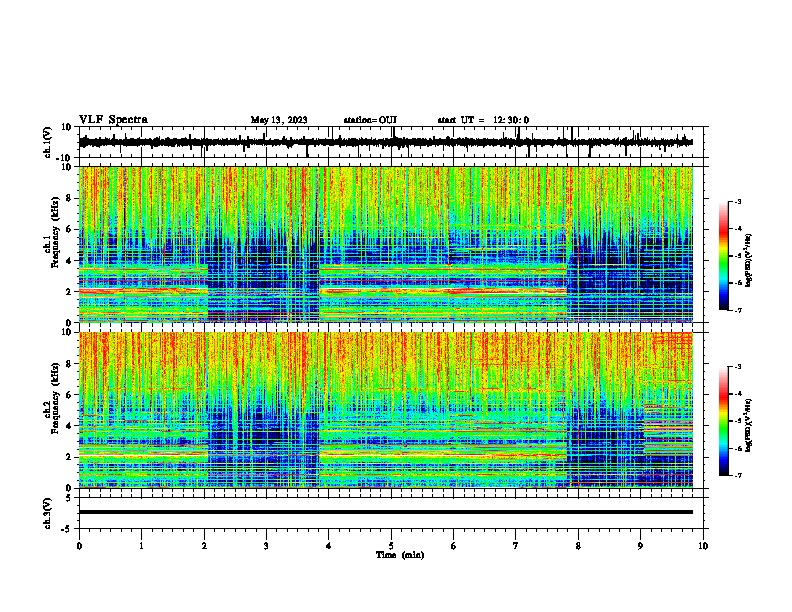The width and height of the screenshot is (792, 612).
Task: Click the ch.2 spectrogram plot
Action: click(386, 410)
